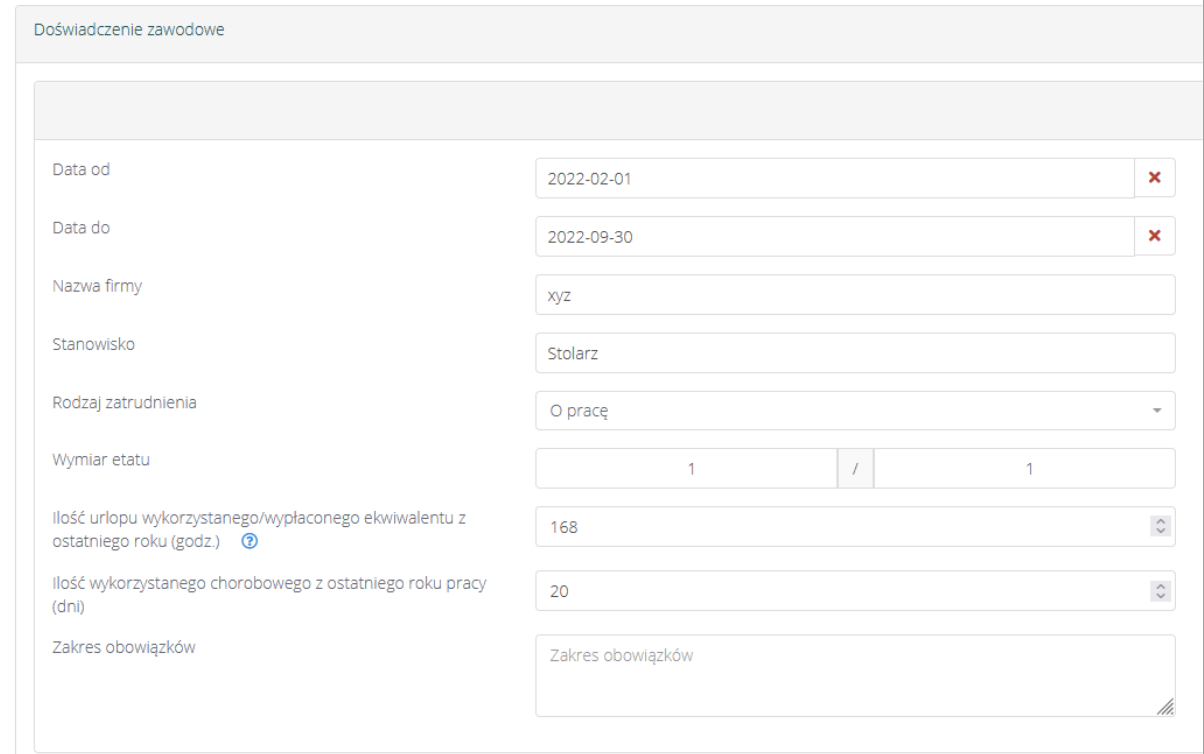The height and width of the screenshot is (754, 1204).
Task: Open date picker in Data od field
Action: click(x=834, y=179)
